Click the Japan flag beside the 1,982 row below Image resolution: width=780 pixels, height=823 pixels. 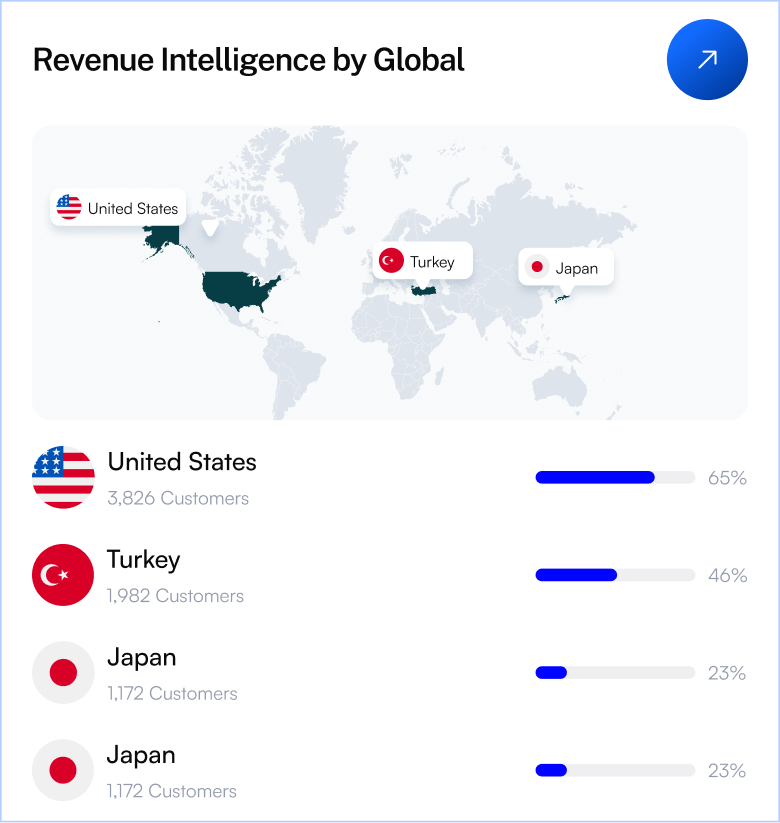pos(63,672)
